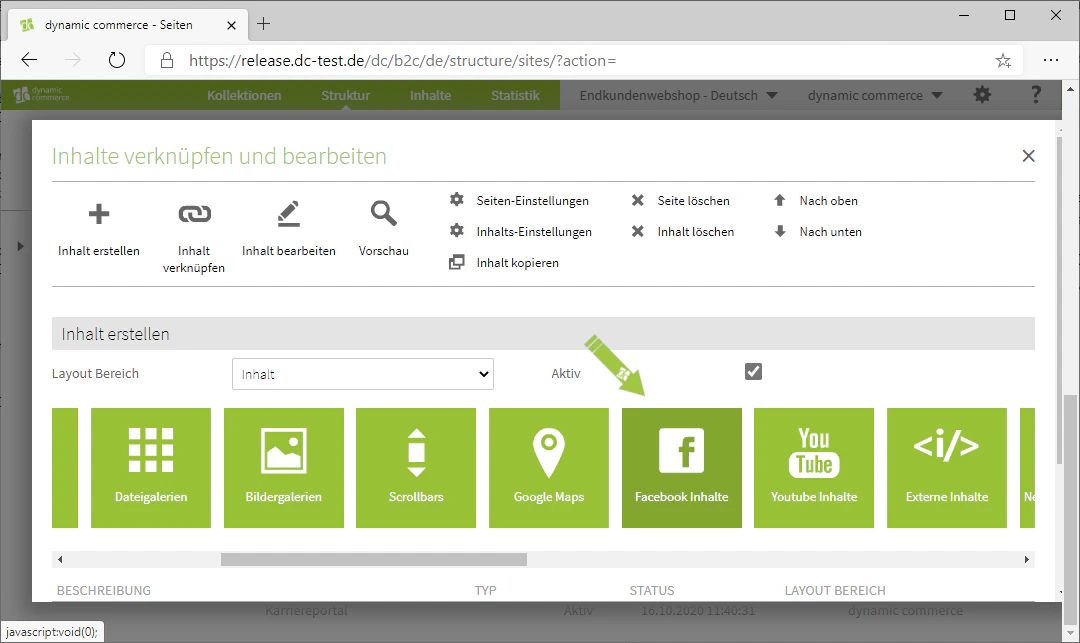Open the Inhalte menu

tap(430, 95)
